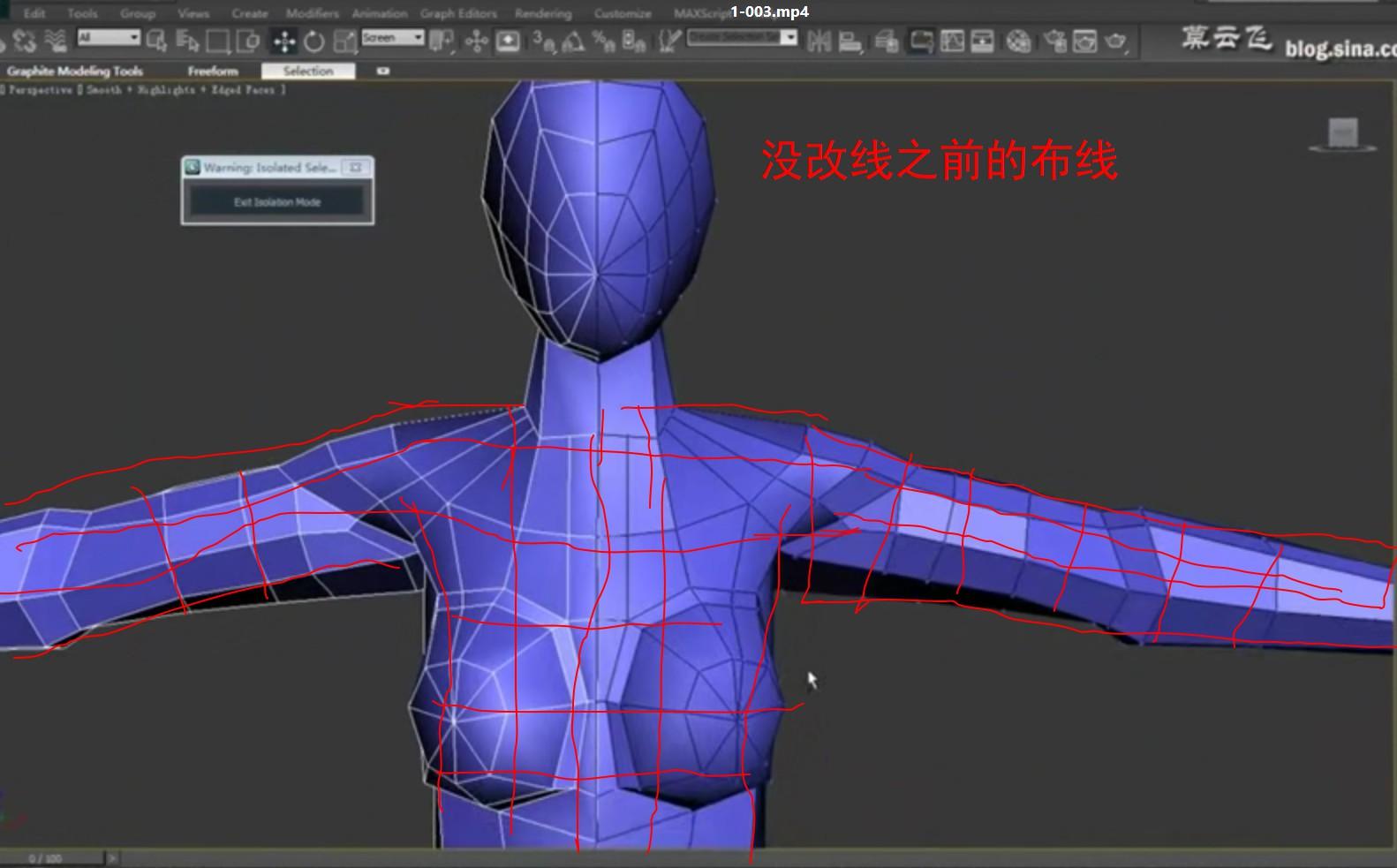The height and width of the screenshot is (868, 1397).
Task: Activate the Select and Rotate tool
Action: tap(313, 41)
